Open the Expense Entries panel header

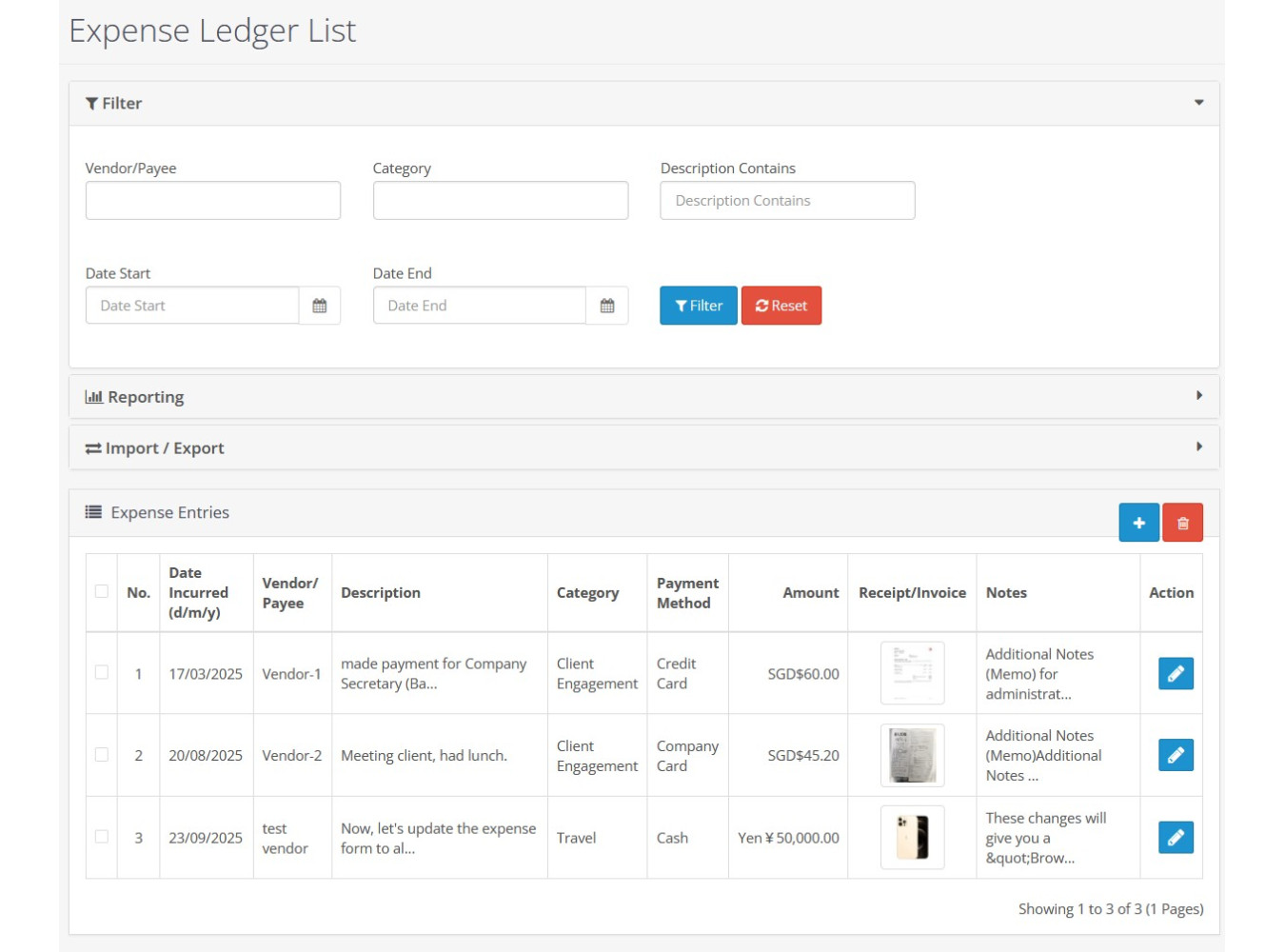point(169,512)
